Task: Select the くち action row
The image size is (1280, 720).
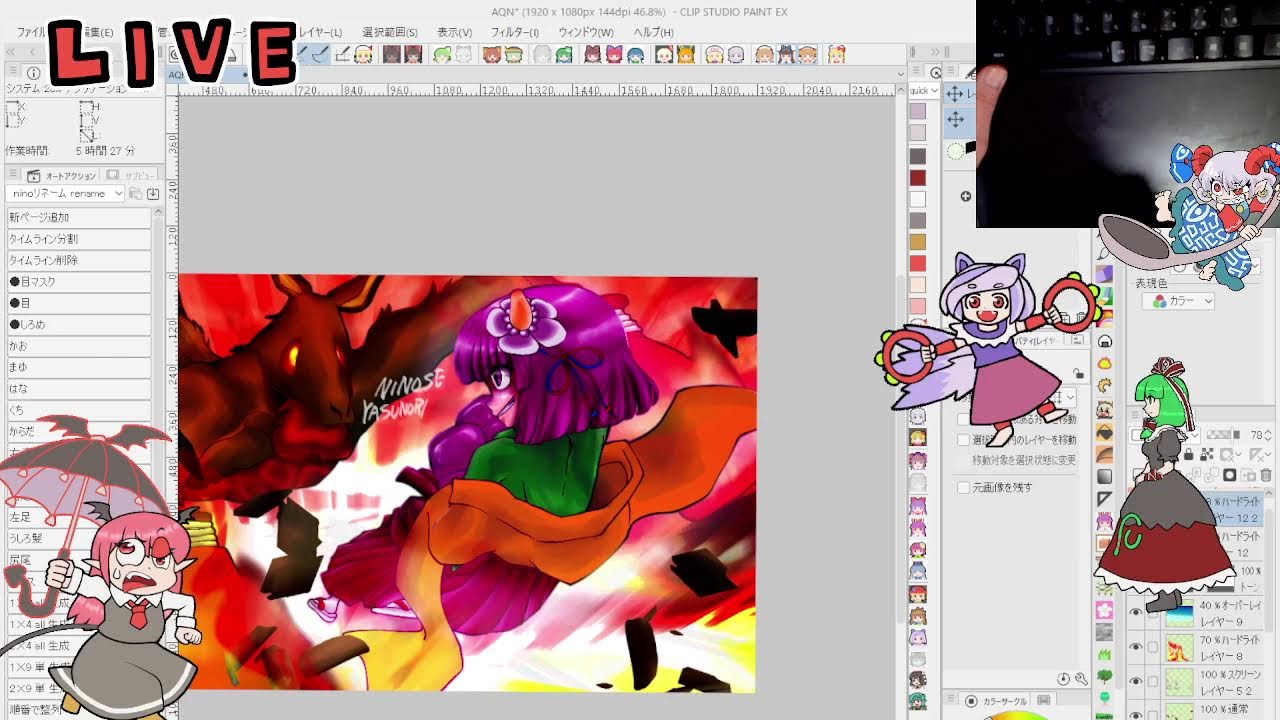Action: tap(79, 410)
